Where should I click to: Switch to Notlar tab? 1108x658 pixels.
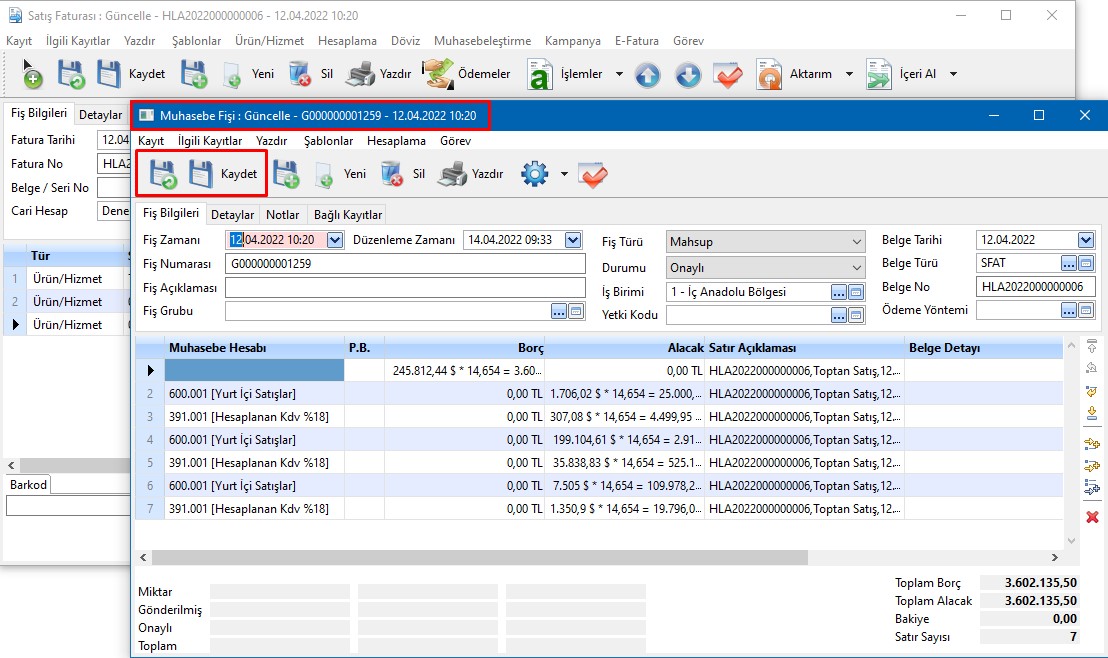coord(283,215)
